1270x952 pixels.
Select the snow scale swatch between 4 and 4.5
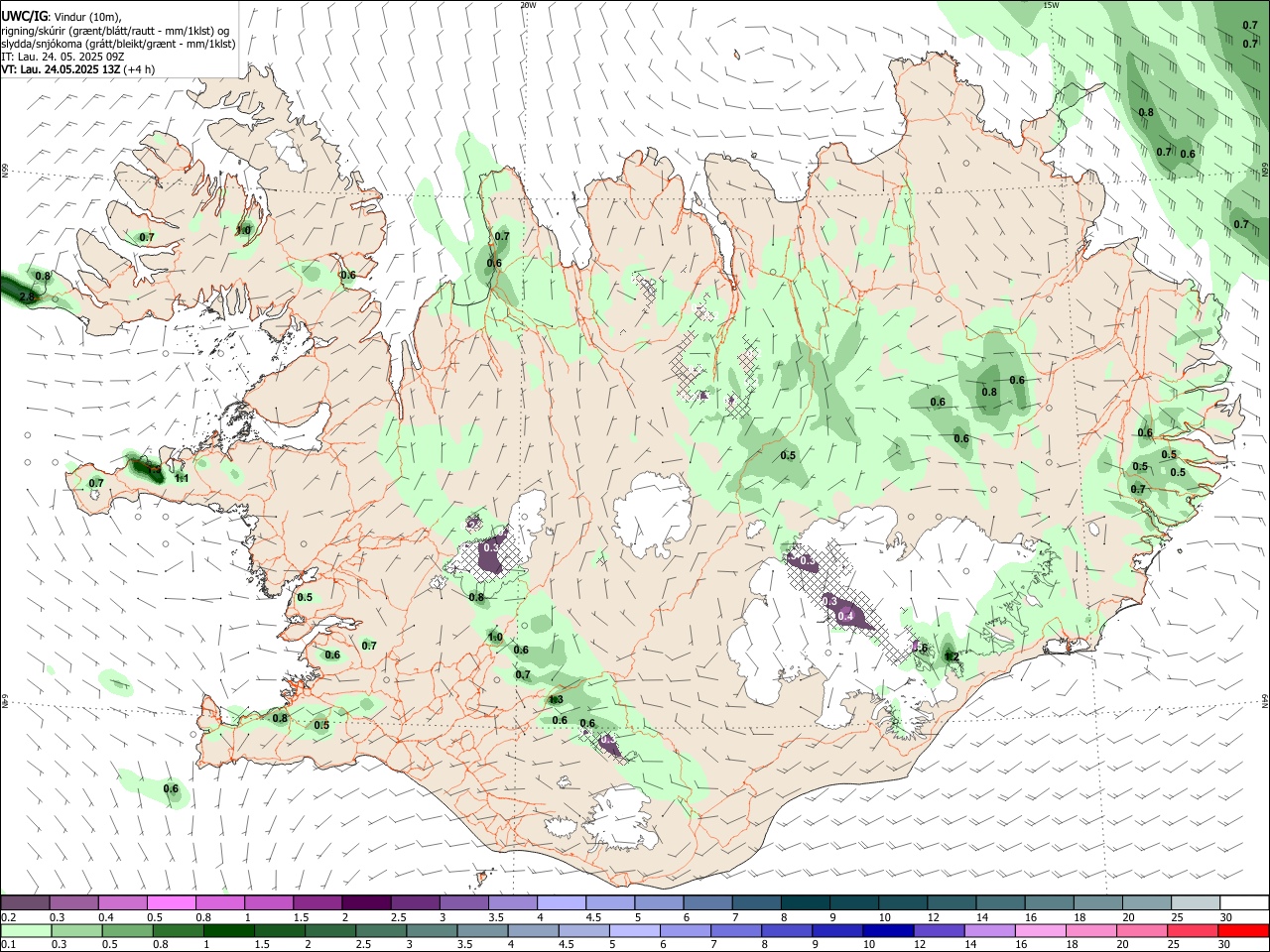point(562,903)
